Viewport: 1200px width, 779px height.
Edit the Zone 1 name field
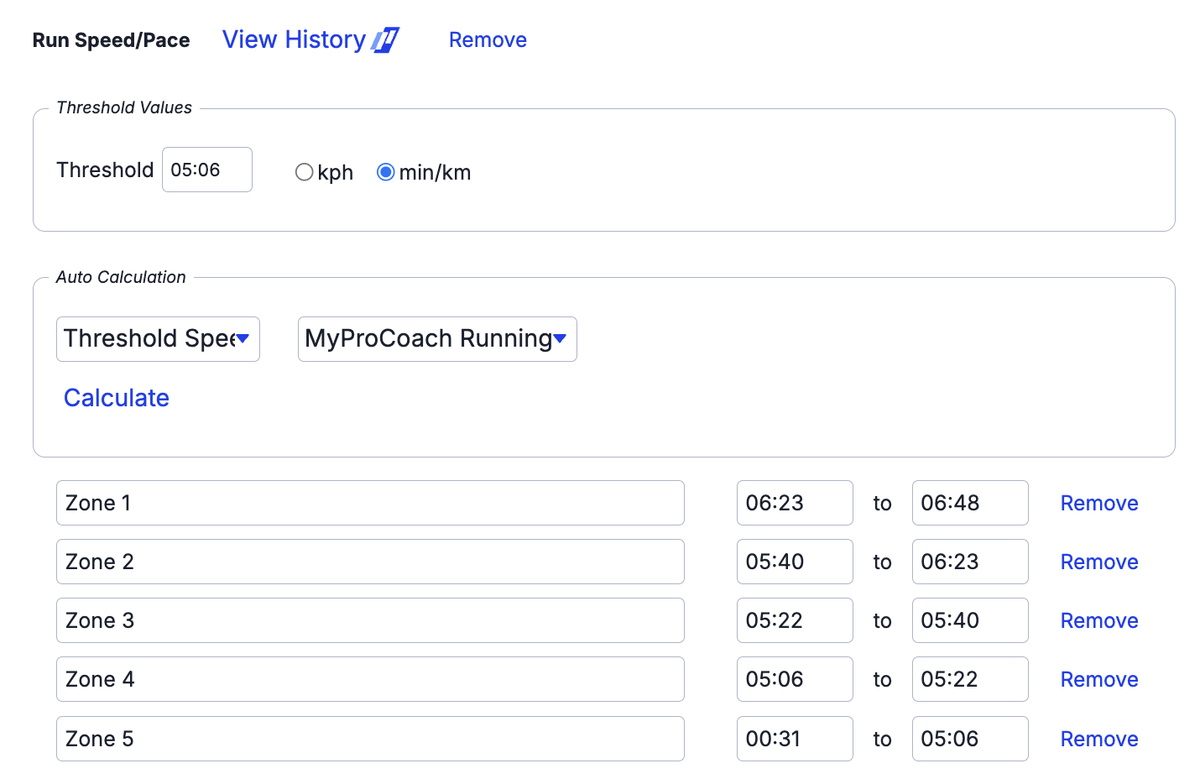tap(370, 503)
